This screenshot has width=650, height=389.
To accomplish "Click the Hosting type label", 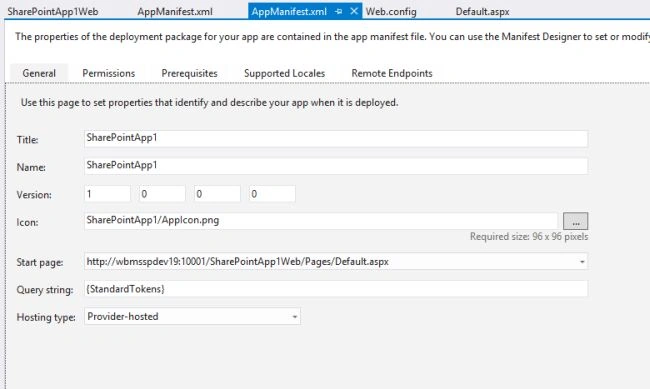I will click(x=46, y=317).
